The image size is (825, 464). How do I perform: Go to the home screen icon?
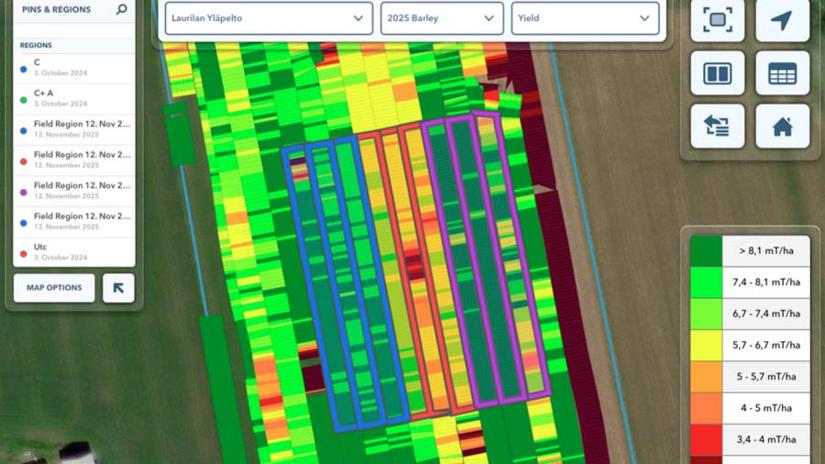pos(782,127)
